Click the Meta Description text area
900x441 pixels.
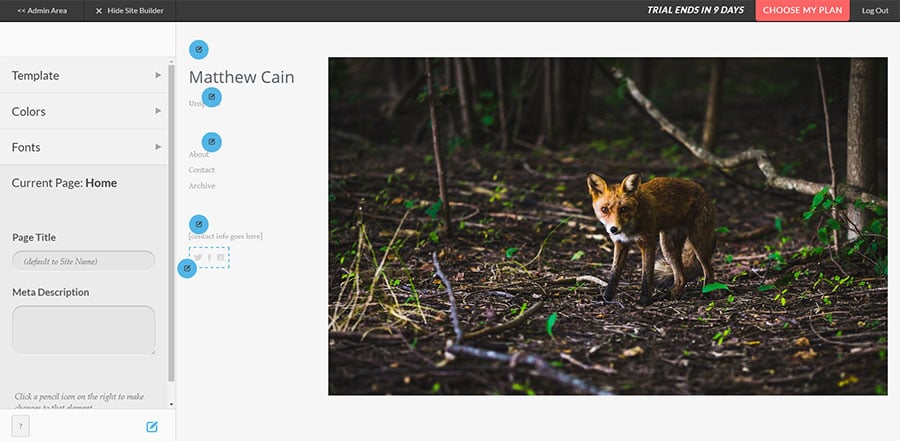[x=83, y=330]
